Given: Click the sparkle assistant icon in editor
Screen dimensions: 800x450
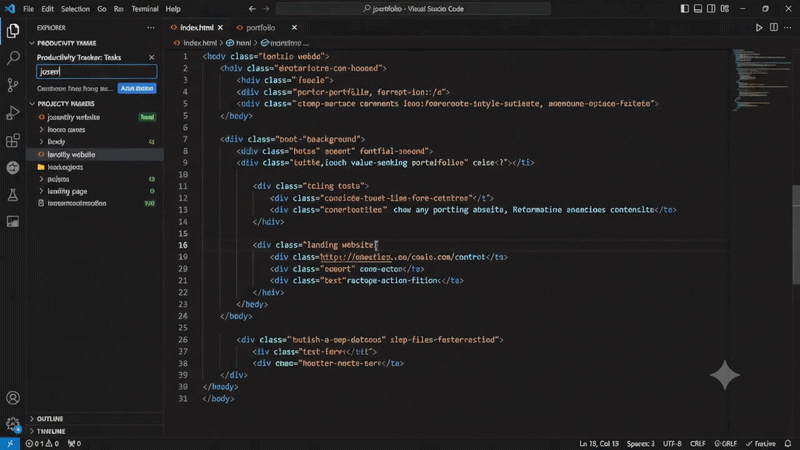Looking at the screenshot, I should coord(724,375).
